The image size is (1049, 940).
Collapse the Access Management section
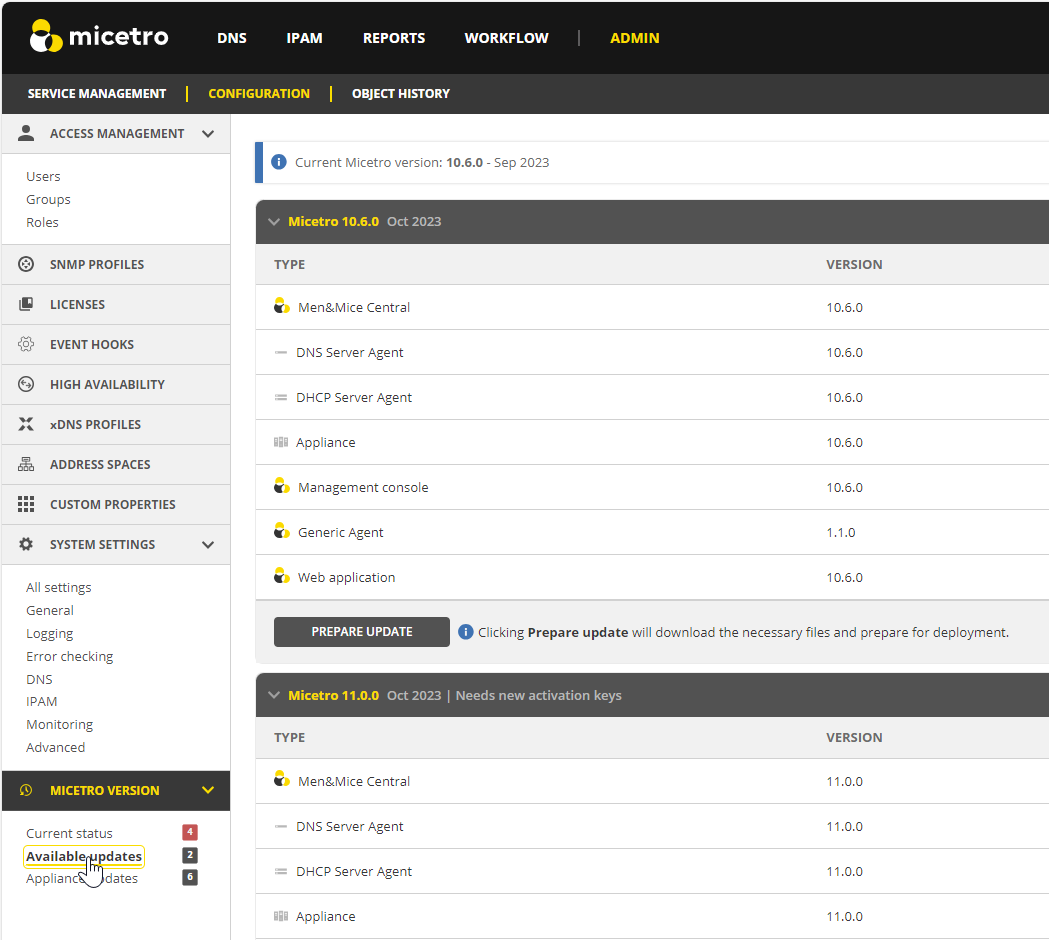click(x=208, y=133)
